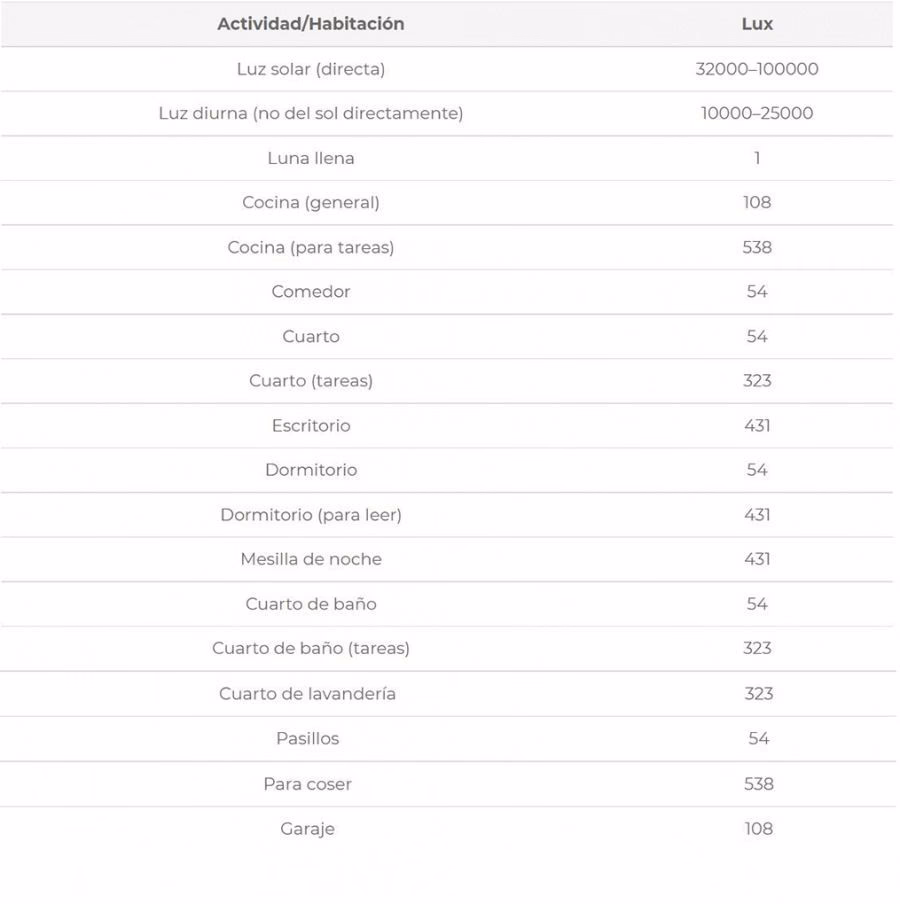
Task: Click the Comedor row label
Action: [311, 292]
